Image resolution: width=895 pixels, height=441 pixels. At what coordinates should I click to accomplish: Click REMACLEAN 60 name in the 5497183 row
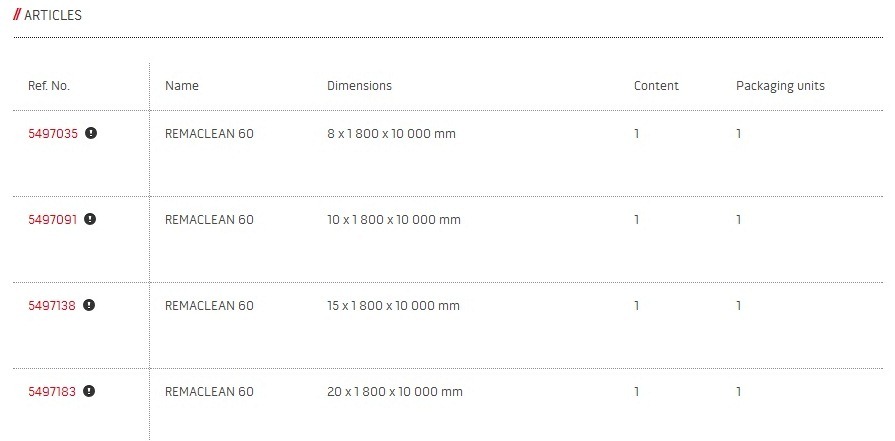[x=209, y=392]
